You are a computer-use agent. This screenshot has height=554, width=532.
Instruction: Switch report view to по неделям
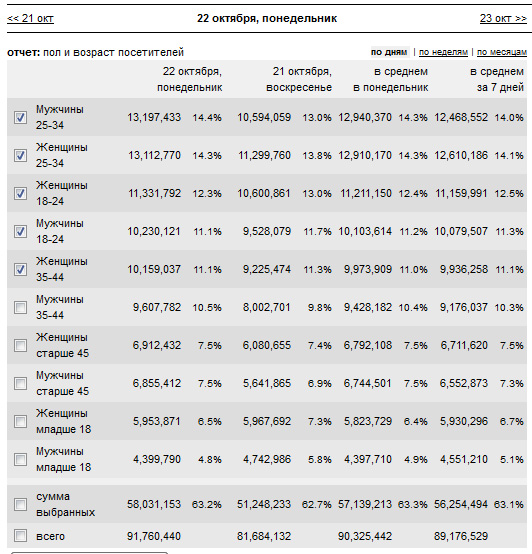(x=443, y=52)
